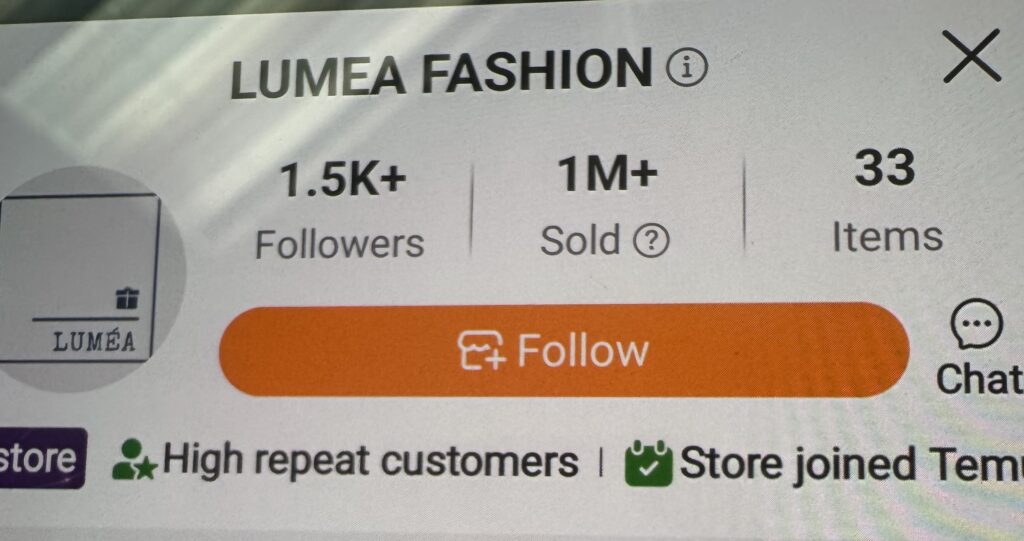The width and height of the screenshot is (1024, 541).
Task: Click the info icon beside LUMEA FASHION
Action: point(686,67)
